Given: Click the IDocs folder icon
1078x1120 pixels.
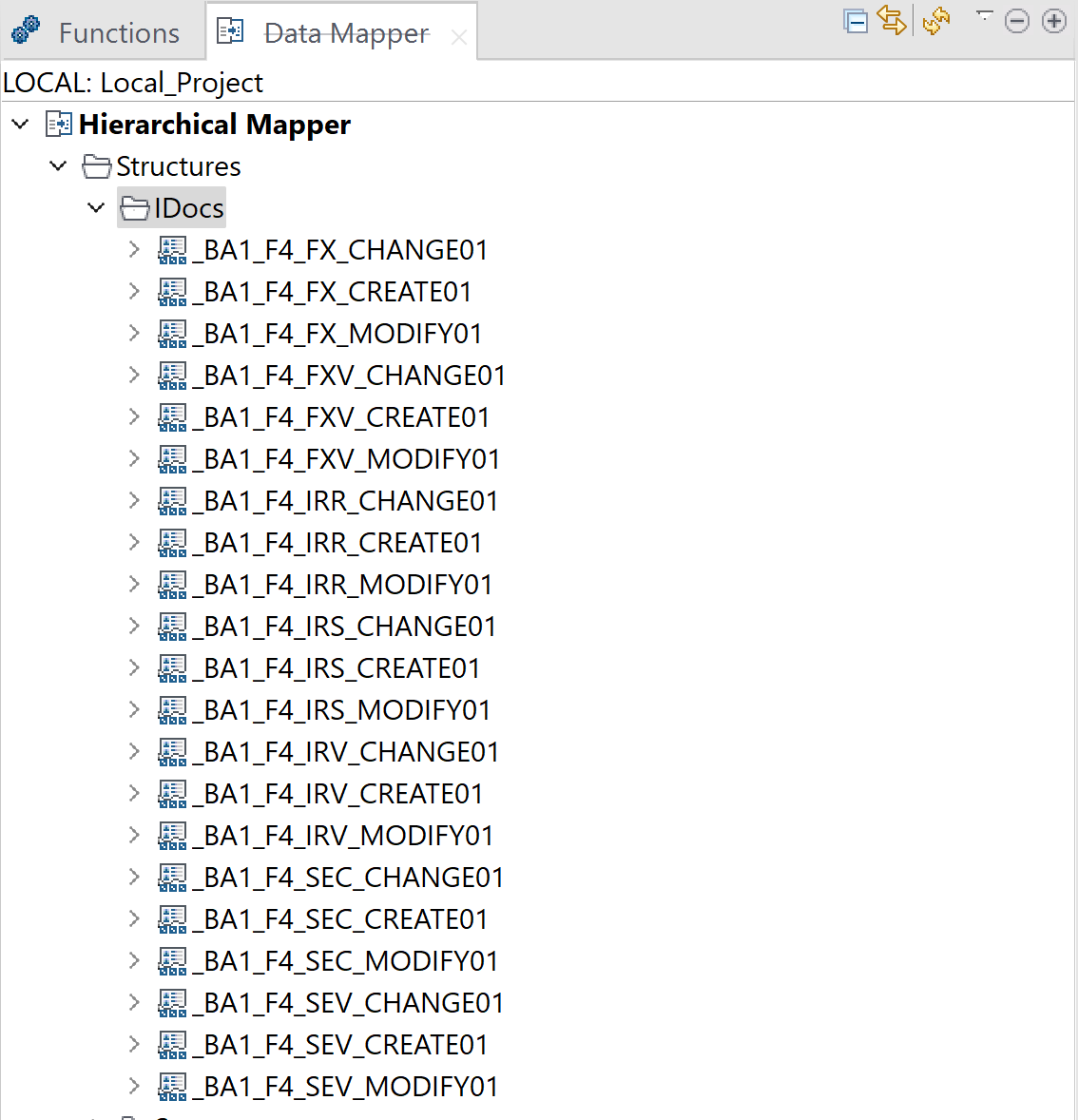Looking at the screenshot, I should pos(133,206).
